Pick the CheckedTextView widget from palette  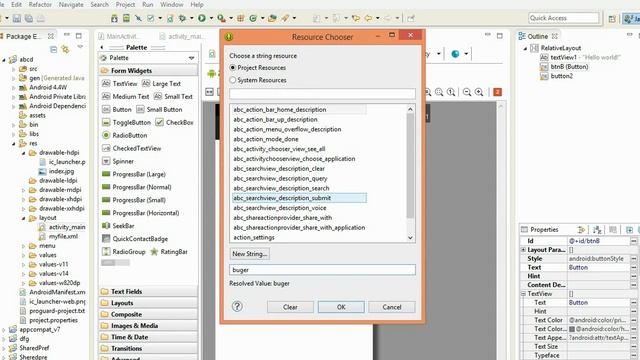[131, 148]
